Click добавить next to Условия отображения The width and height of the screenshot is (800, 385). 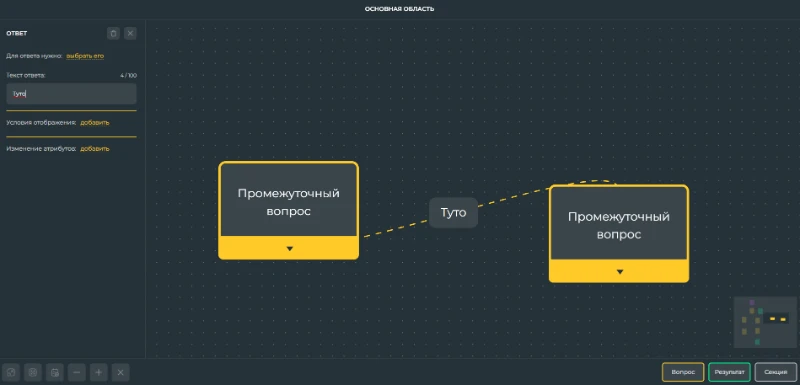click(x=94, y=123)
